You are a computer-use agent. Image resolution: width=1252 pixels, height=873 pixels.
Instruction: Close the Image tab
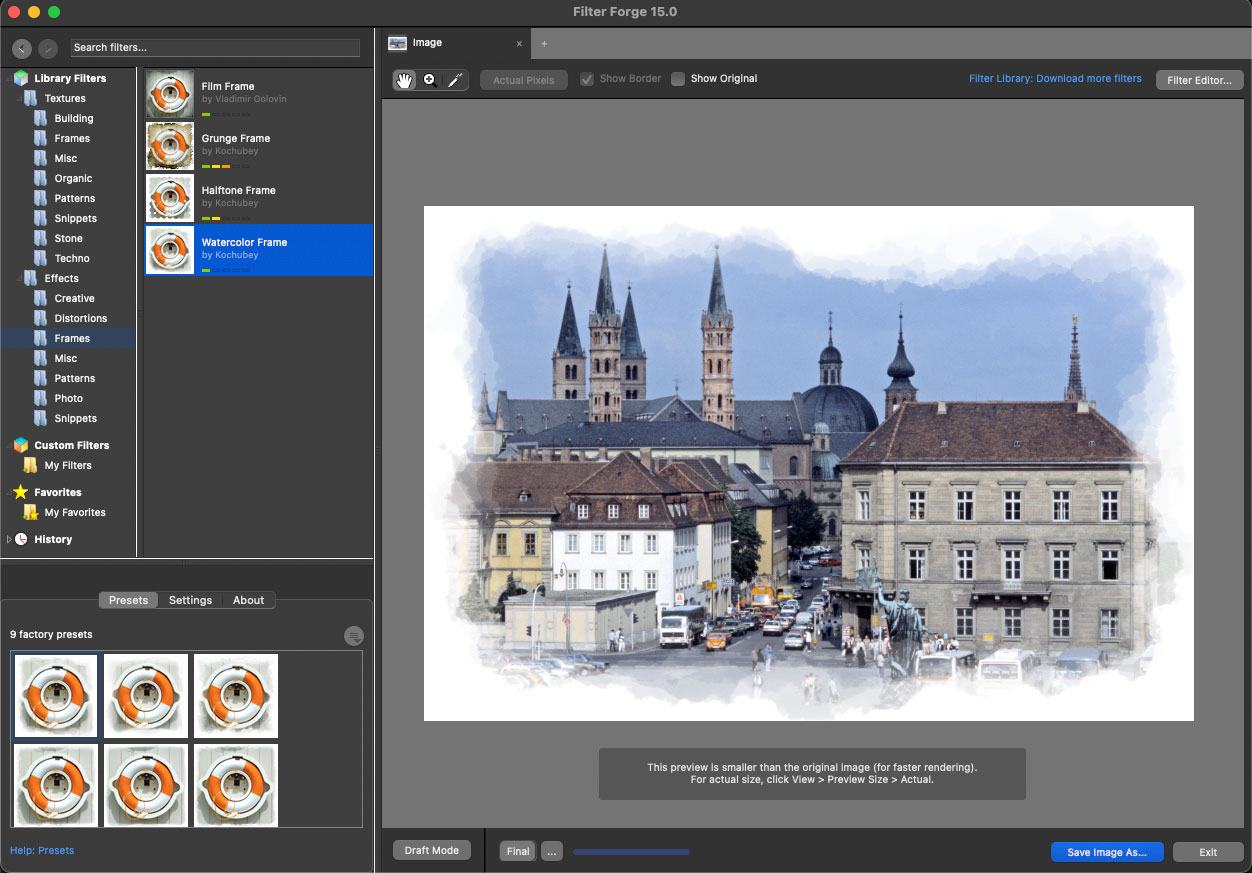(x=519, y=44)
